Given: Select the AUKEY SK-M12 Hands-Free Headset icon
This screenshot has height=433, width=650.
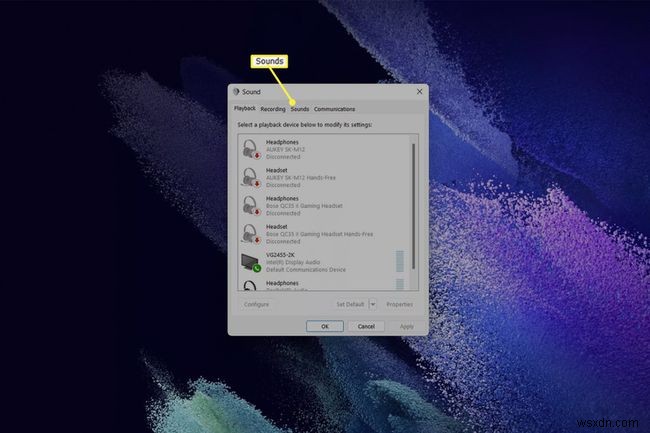Looking at the screenshot, I should [x=251, y=177].
